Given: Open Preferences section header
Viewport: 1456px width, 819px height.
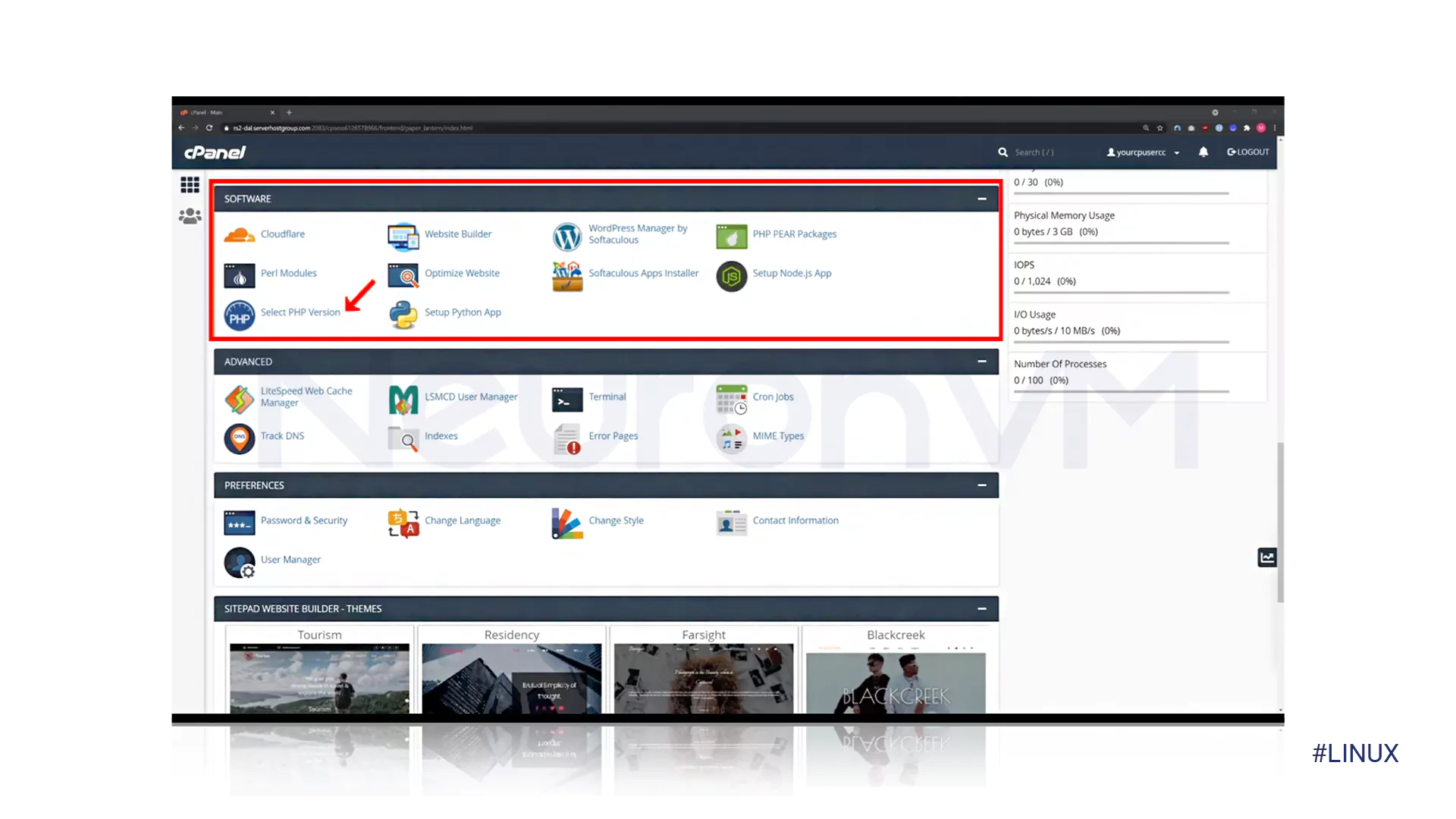Looking at the screenshot, I should click(606, 485).
